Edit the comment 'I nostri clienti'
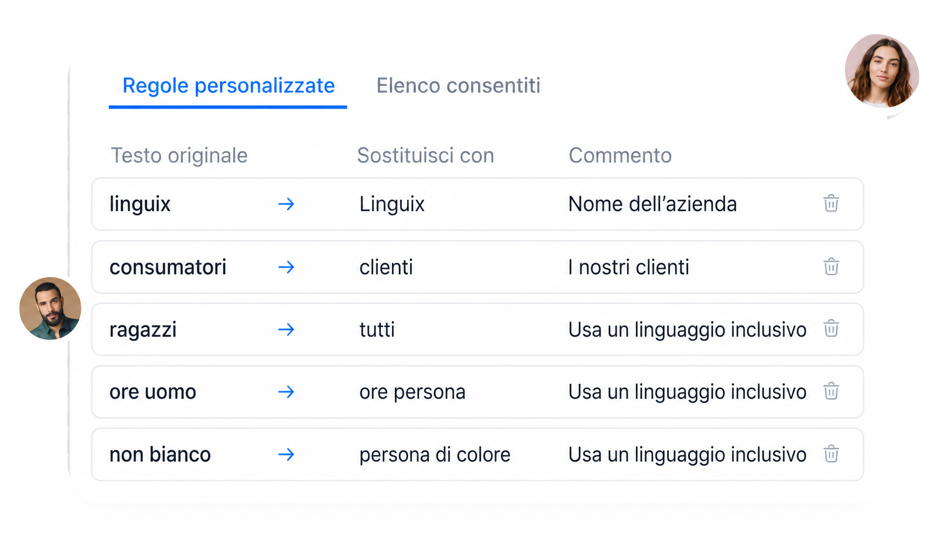The image size is (946, 554). pyautogui.click(x=628, y=267)
